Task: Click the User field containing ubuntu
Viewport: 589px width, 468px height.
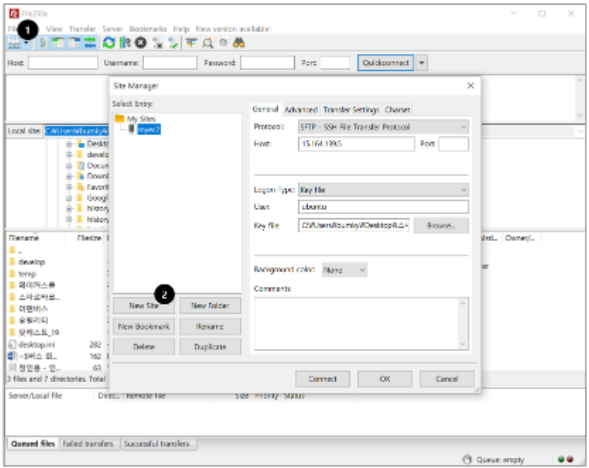Action: coord(383,207)
